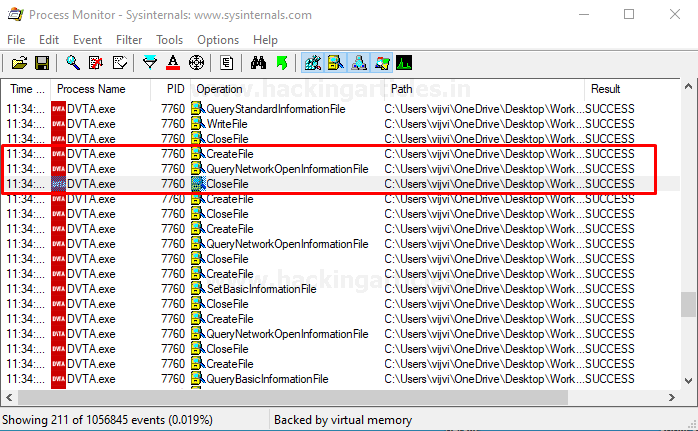
Task: Toggle the Autoscroll toolbar icon
Action: tap(96, 63)
